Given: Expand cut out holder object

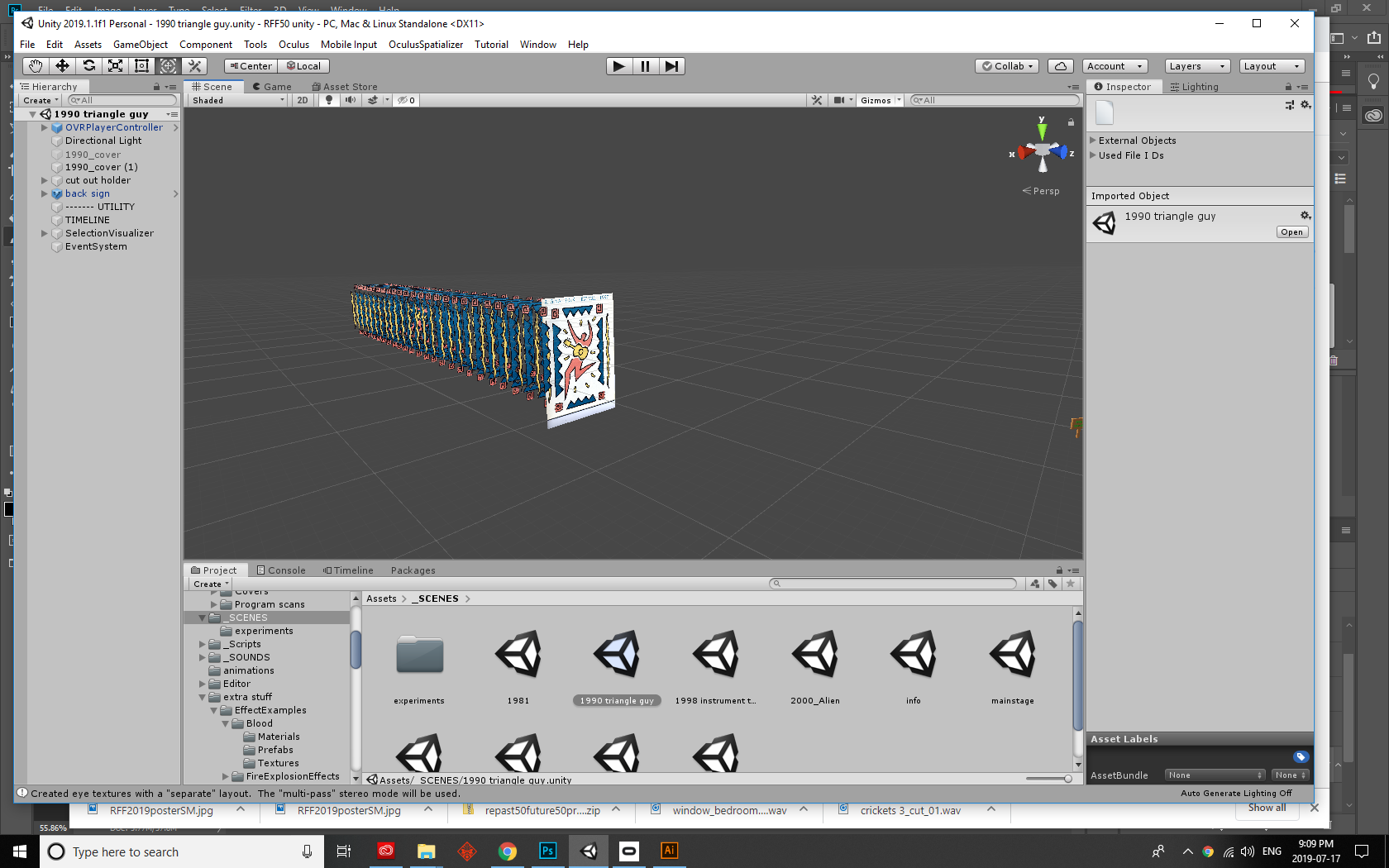Looking at the screenshot, I should coord(45,180).
